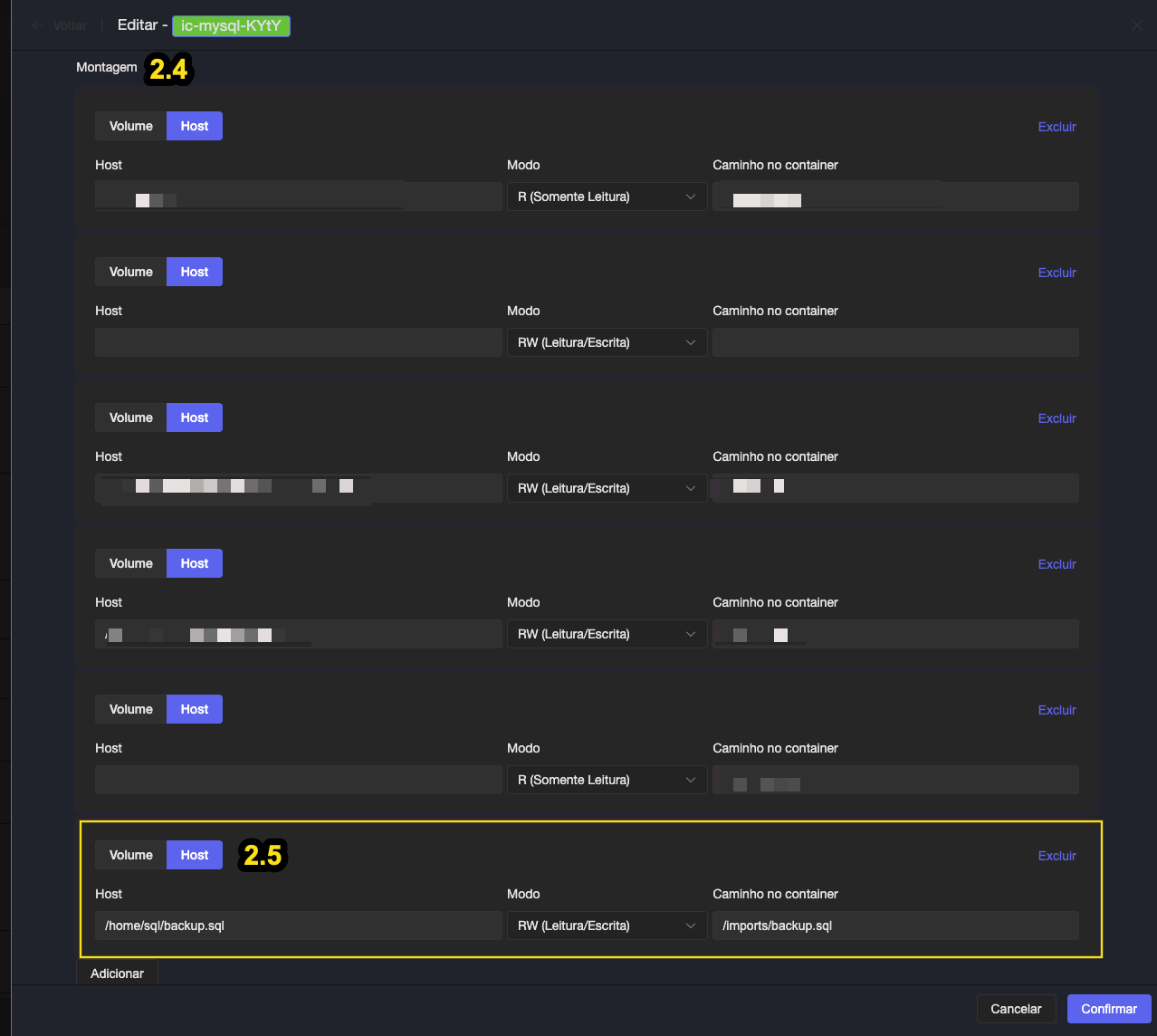Viewport: 1157px width, 1036px height.
Task: Cancel the edit with Cancelar
Action: click(1016, 1009)
